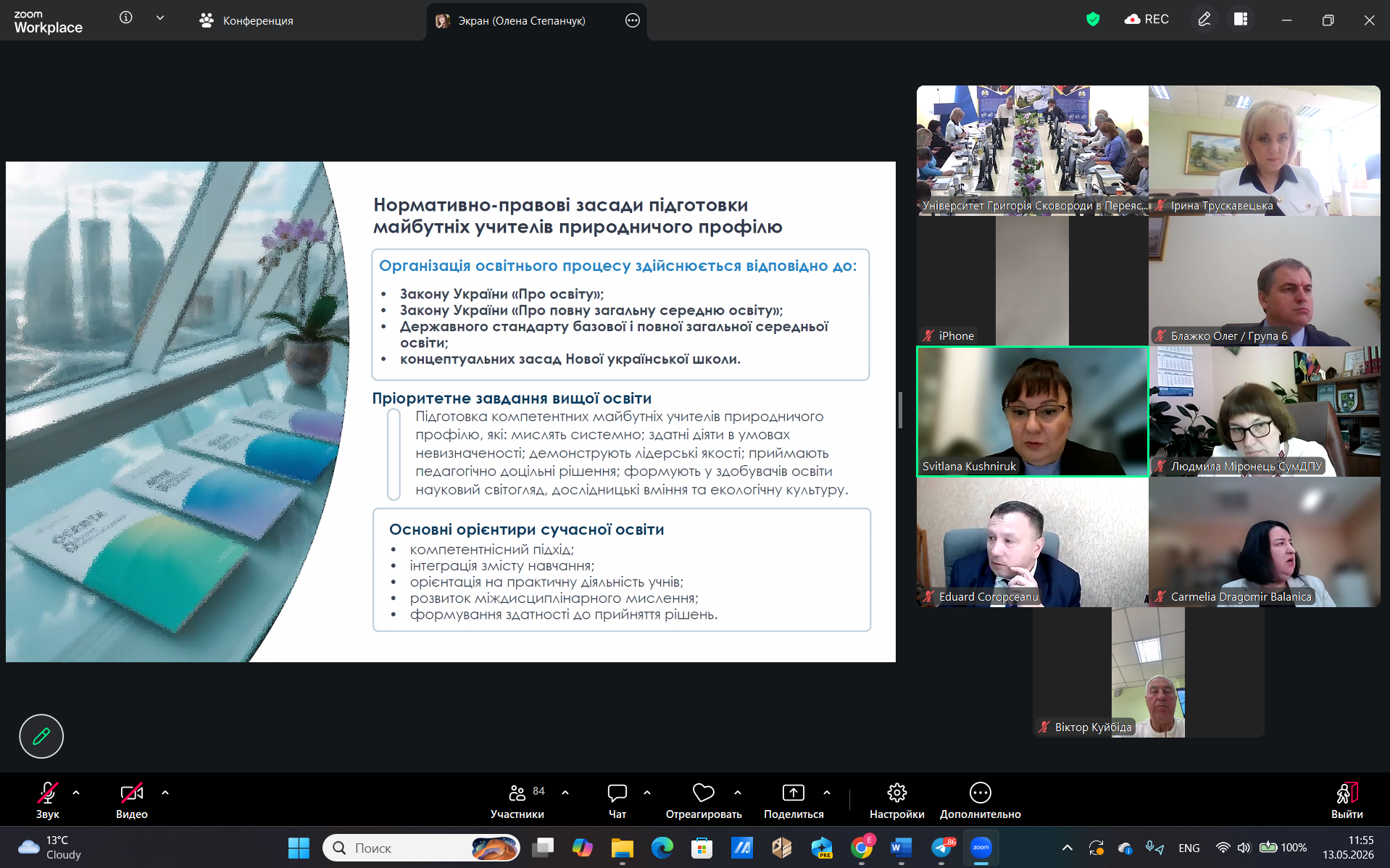Click the panel divider handle beside slide

(x=900, y=410)
